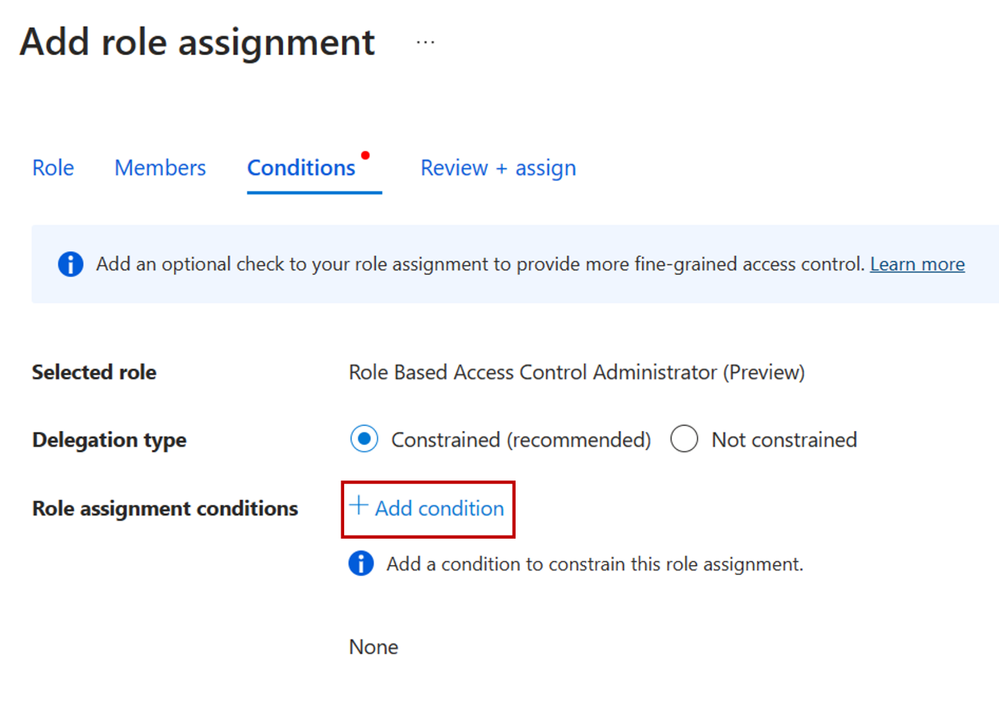Click the None conditions value
Image resolution: width=999 pixels, height=710 pixels.
[x=374, y=647]
